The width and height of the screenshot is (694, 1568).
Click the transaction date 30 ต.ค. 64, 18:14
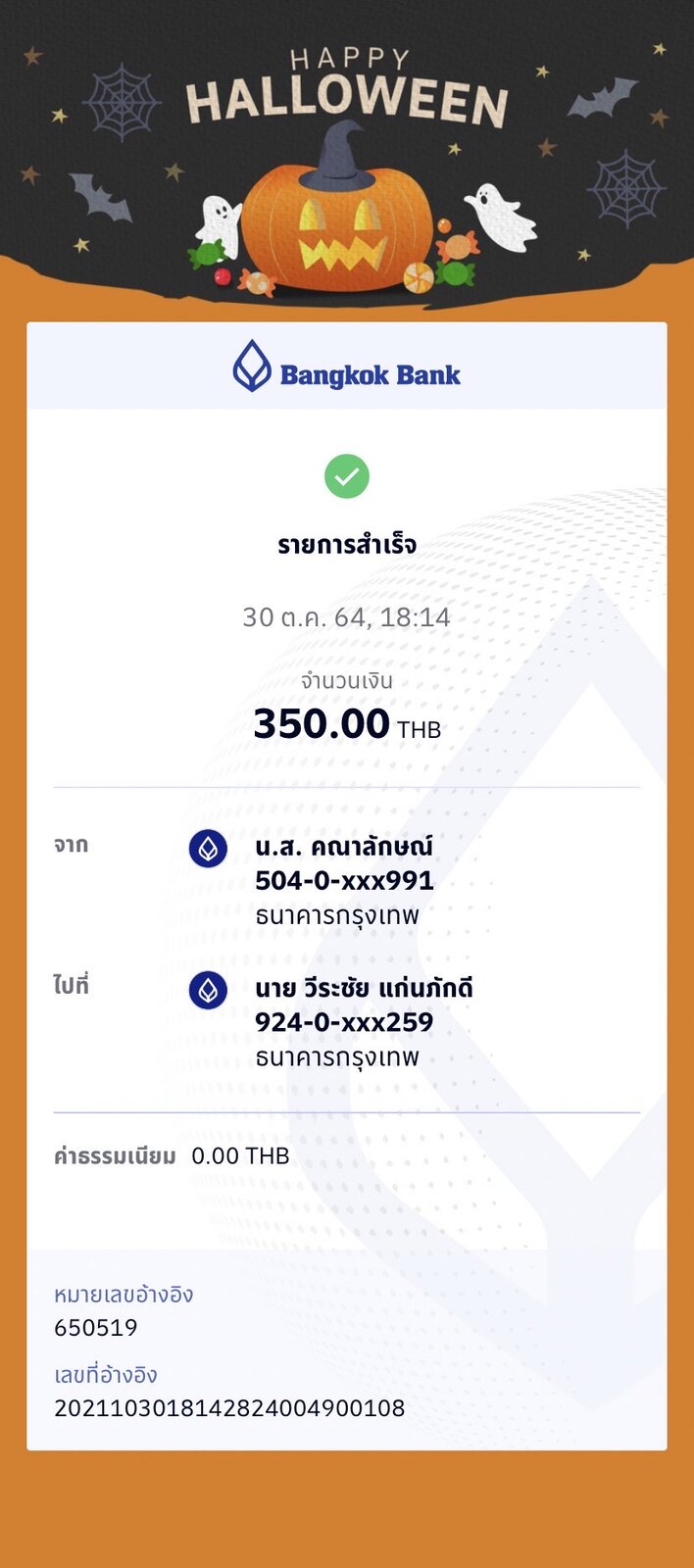tap(346, 617)
